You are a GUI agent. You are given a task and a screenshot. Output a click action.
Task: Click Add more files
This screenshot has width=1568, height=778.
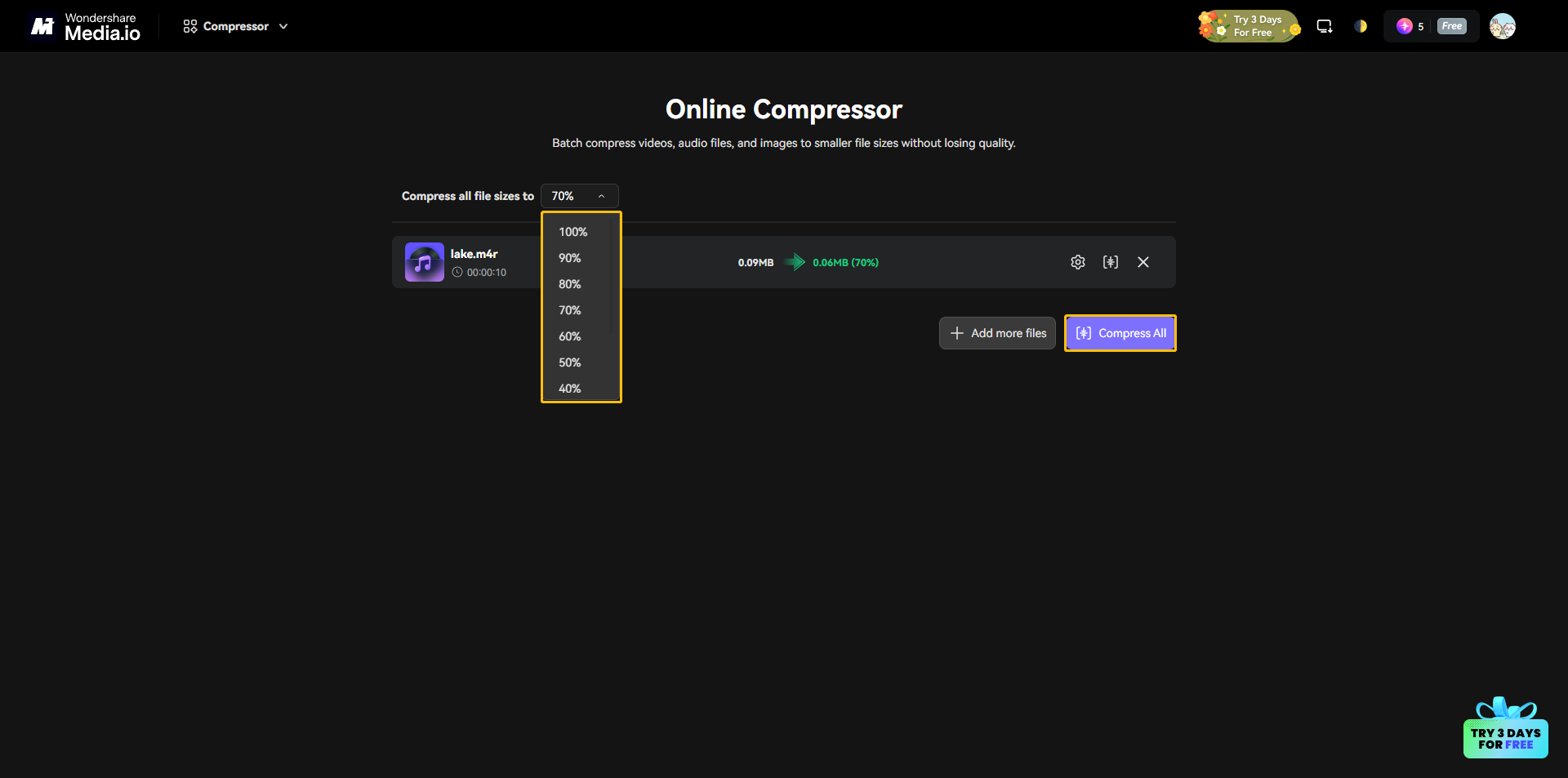pos(996,332)
